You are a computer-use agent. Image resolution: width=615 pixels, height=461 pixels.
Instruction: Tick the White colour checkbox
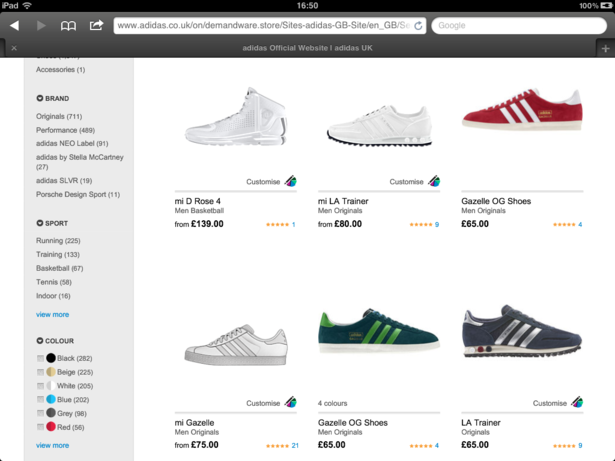tap(40, 386)
